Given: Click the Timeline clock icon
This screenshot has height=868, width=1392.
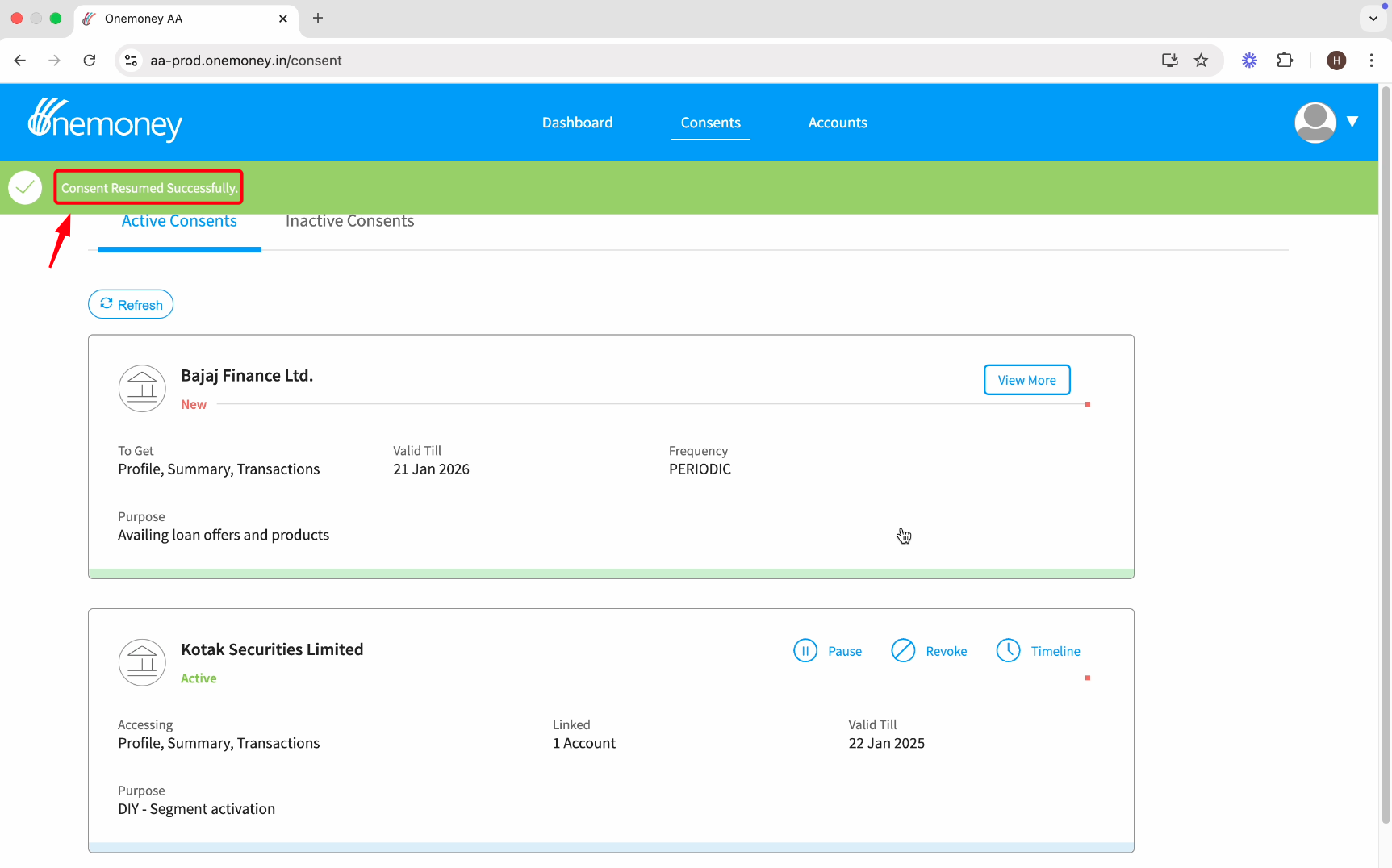Looking at the screenshot, I should pyautogui.click(x=1008, y=650).
